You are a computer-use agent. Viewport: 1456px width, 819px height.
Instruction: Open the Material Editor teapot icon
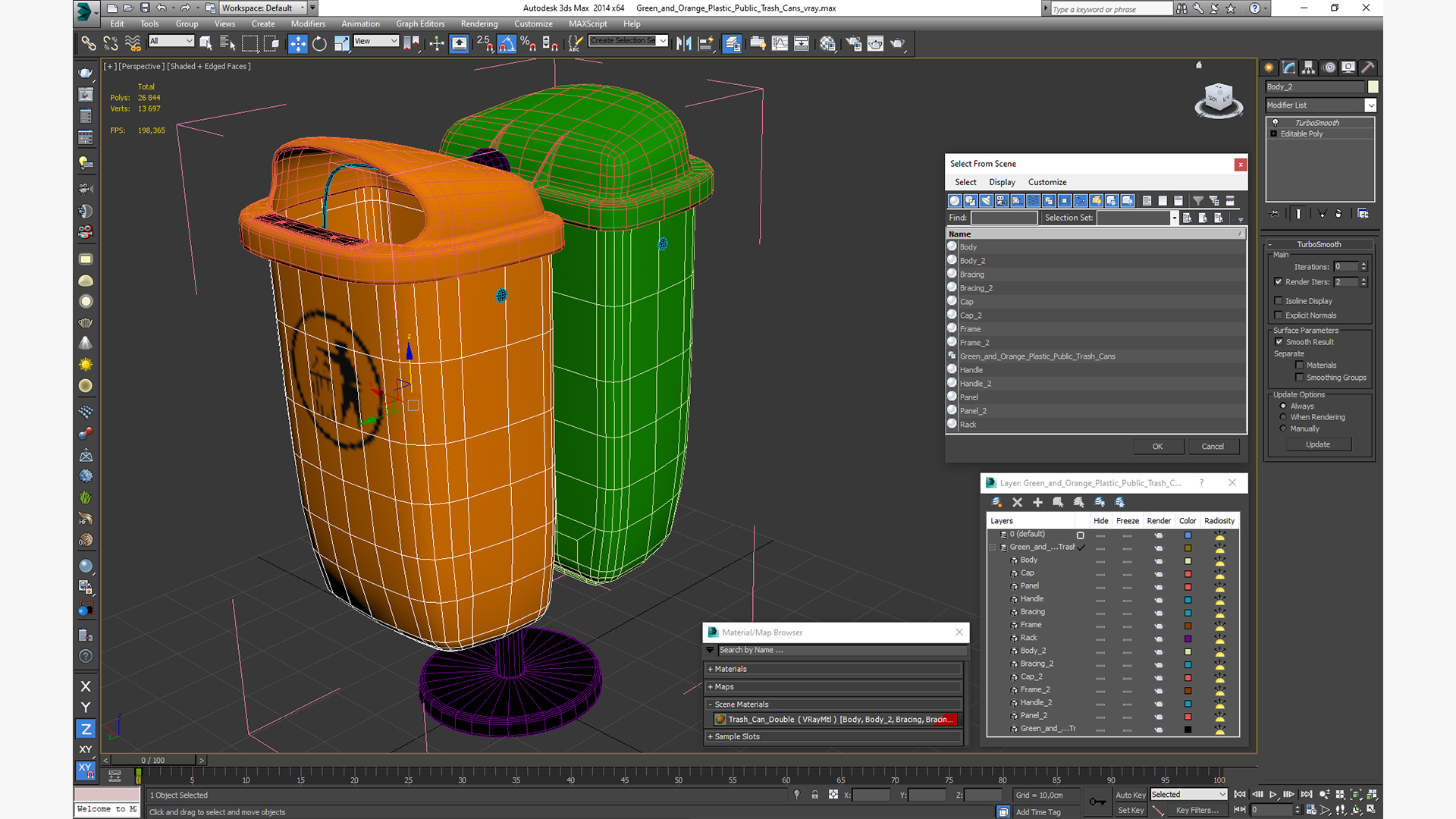point(827,44)
